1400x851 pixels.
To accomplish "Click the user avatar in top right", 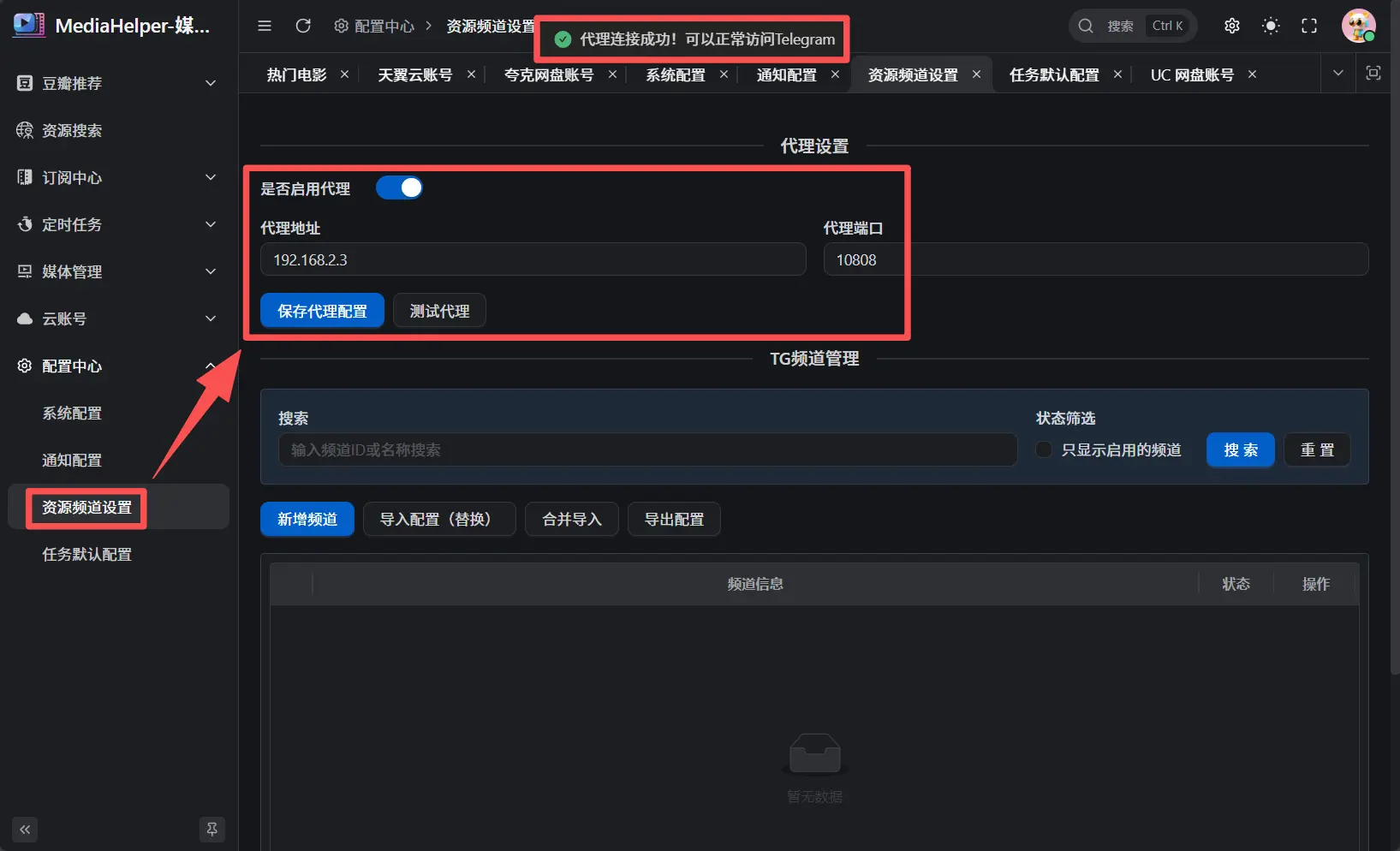I will pyautogui.click(x=1358, y=26).
